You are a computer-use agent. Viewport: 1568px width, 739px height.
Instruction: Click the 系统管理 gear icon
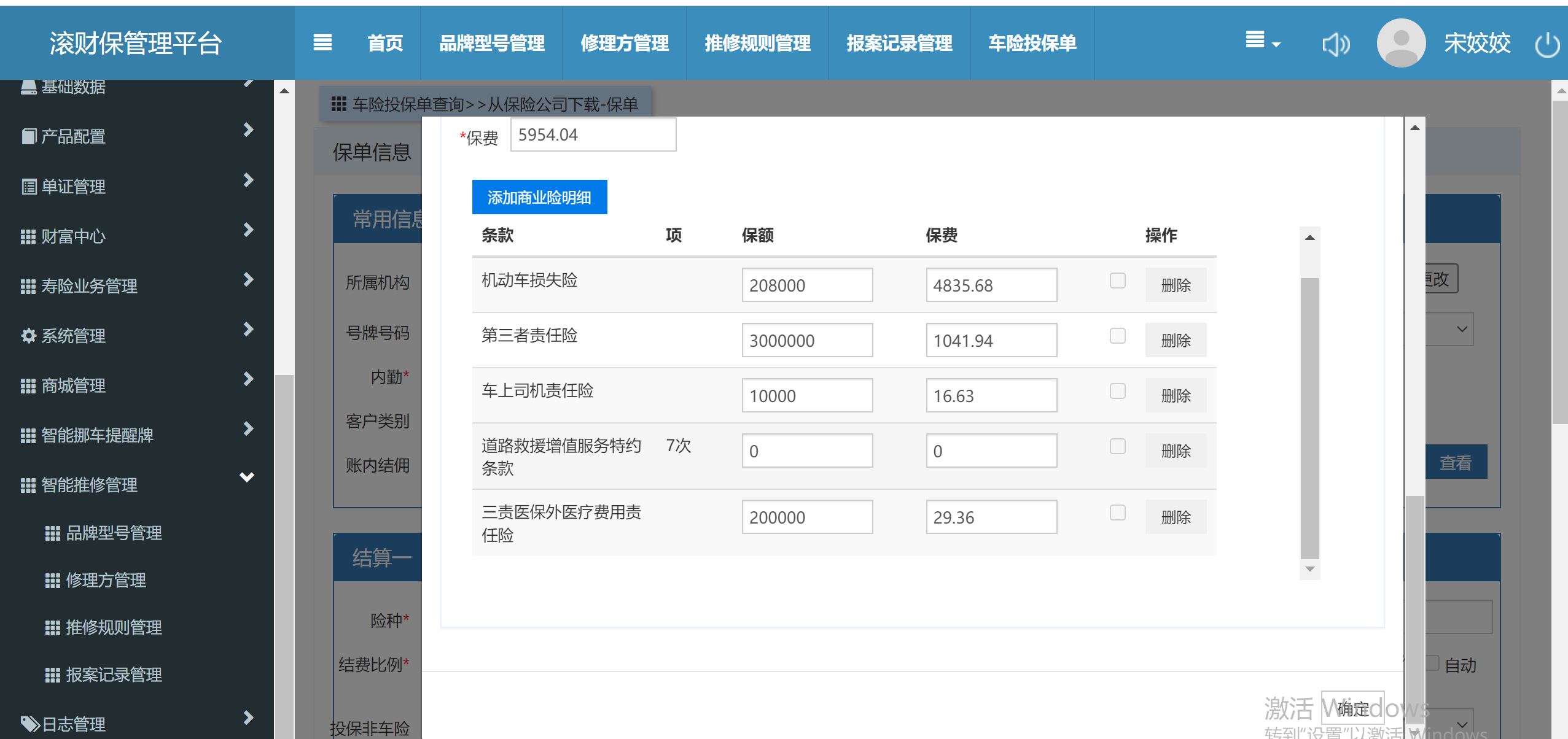[28, 336]
